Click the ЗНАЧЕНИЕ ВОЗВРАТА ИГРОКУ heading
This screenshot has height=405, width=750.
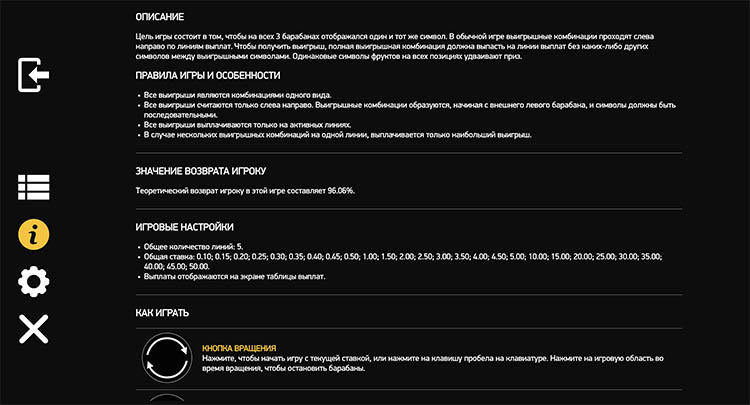pos(200,171)
